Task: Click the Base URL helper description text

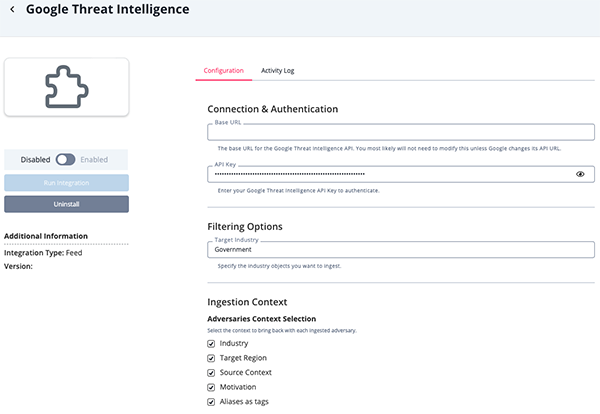Action: 389,148
